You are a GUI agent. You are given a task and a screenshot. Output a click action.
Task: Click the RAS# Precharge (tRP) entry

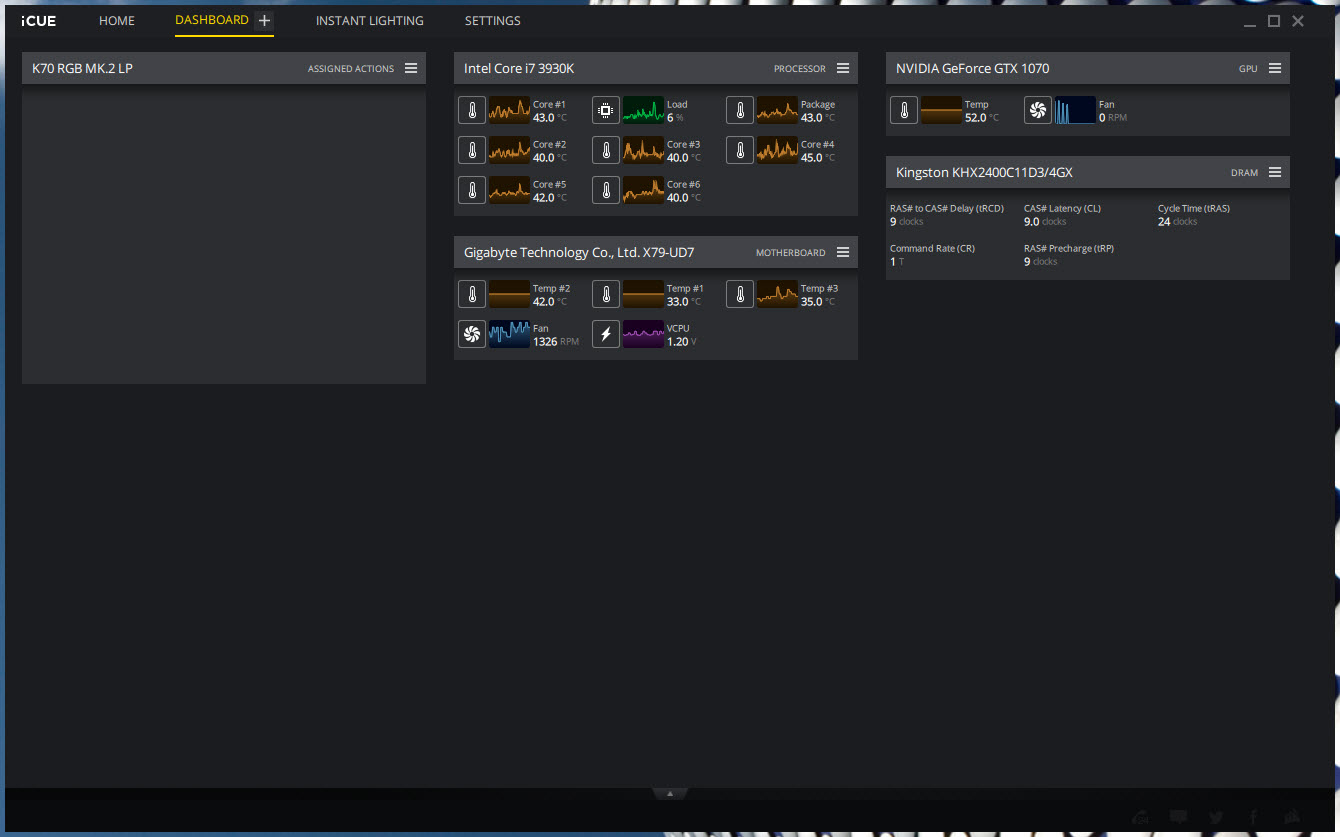coord(1069,255)
